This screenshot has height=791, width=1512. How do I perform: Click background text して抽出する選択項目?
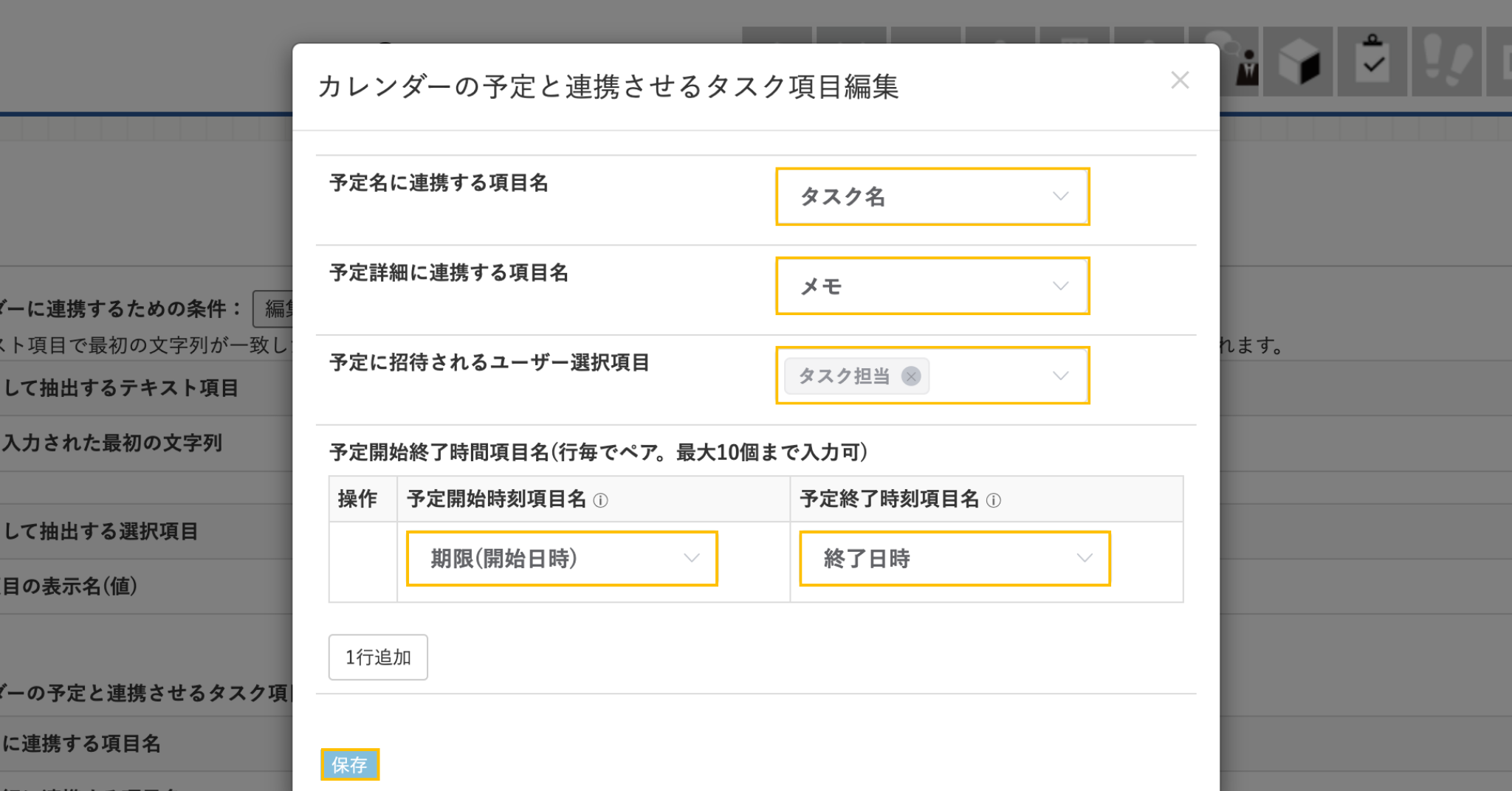coord(101,531)
